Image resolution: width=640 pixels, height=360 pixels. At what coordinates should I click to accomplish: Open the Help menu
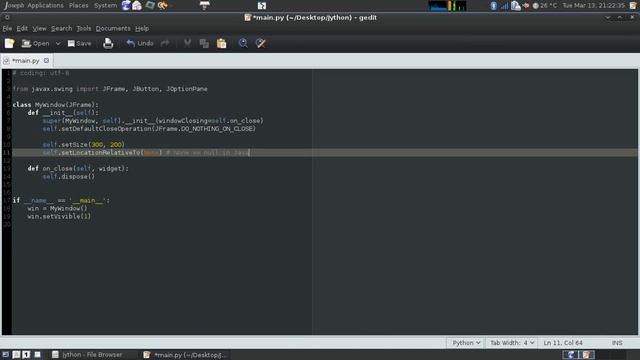coord(142,29)
